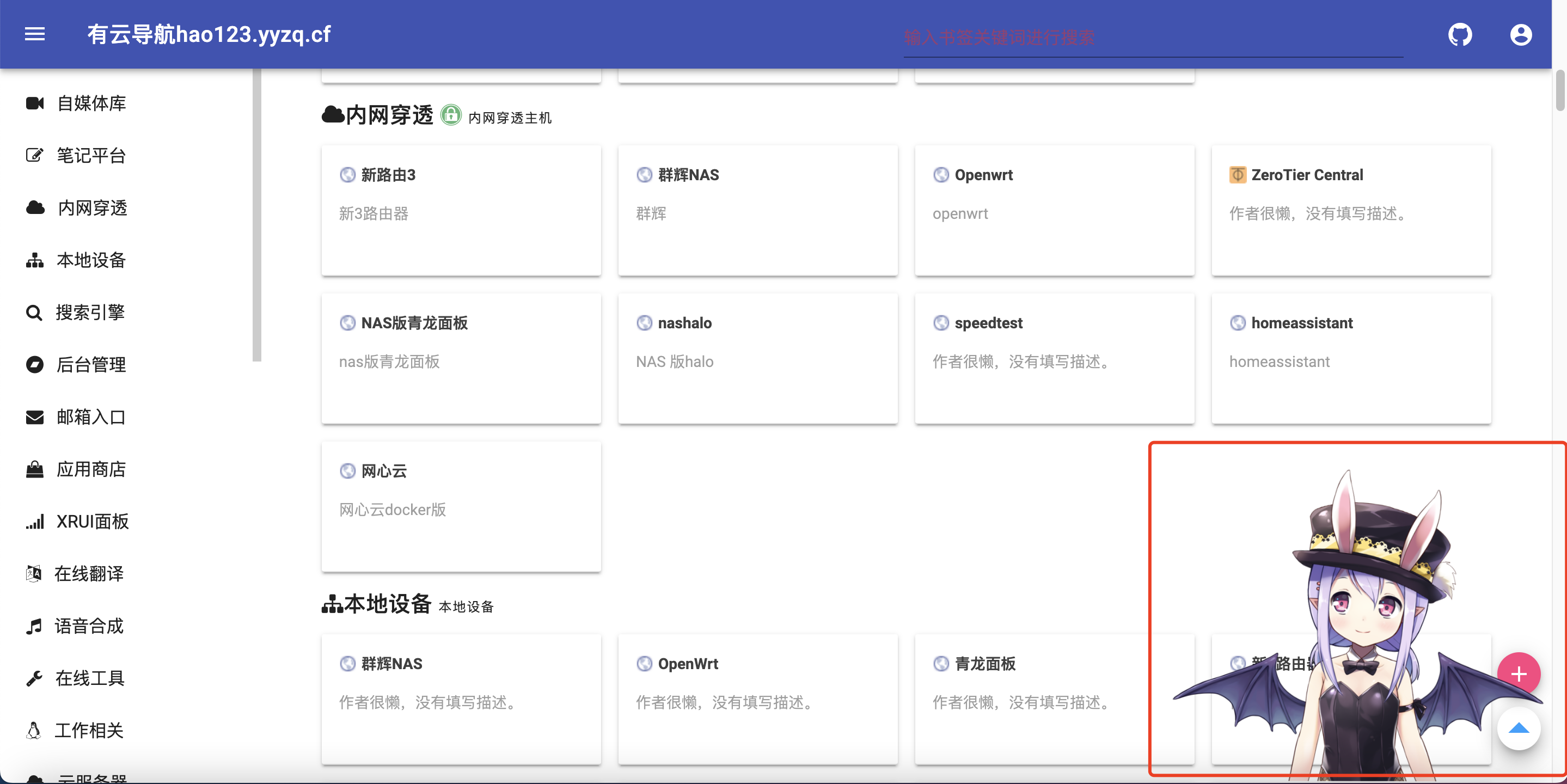Click the pink plus add button
Screen dimensions: 1567x784
click(x=1519, y=674)
